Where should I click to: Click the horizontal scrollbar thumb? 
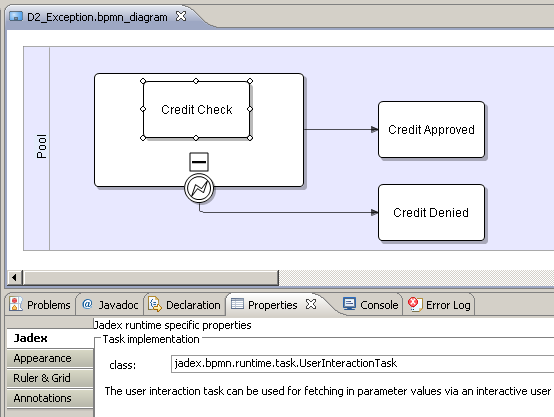tap(151, 278)
